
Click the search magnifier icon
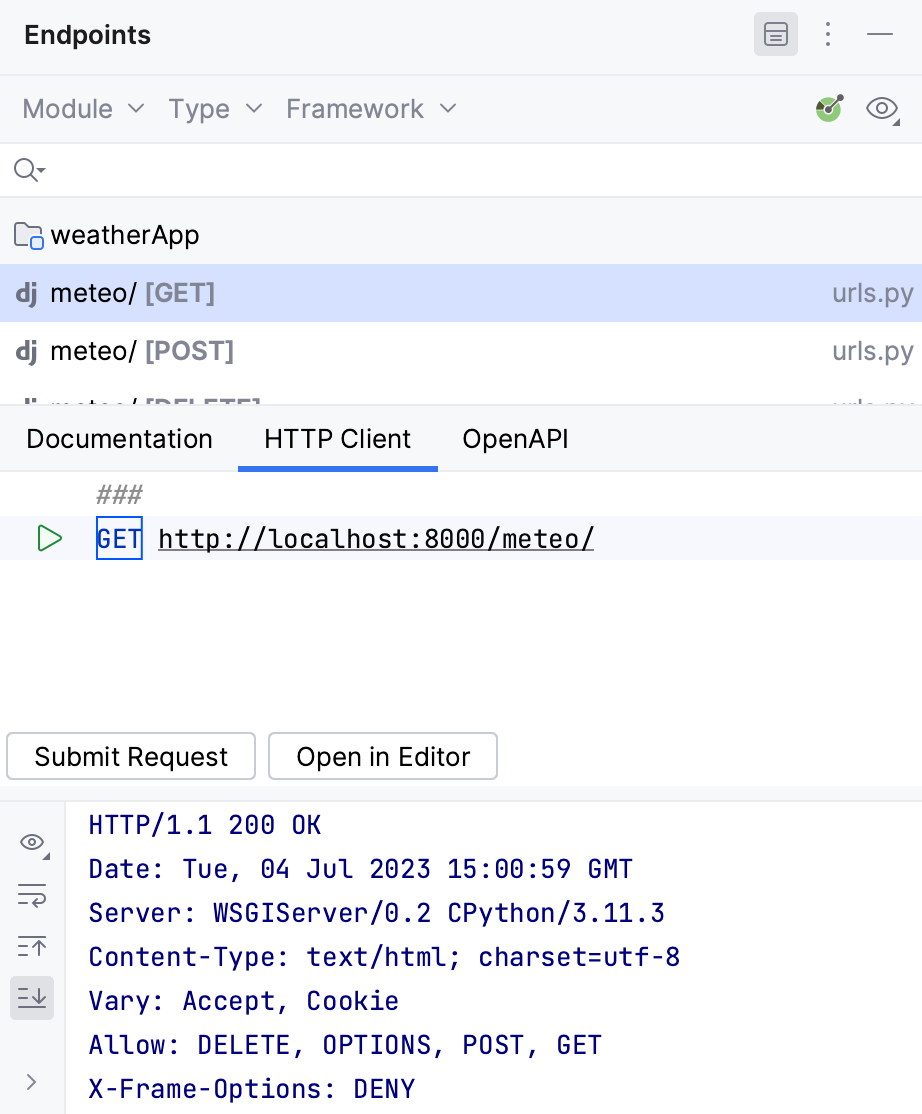pyautogui.click(x=28, y=171)
